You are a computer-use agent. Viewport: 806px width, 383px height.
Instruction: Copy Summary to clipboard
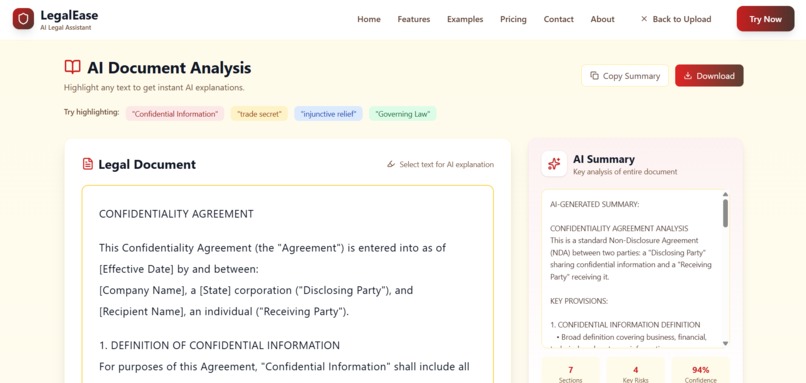[x=625, y=76]
